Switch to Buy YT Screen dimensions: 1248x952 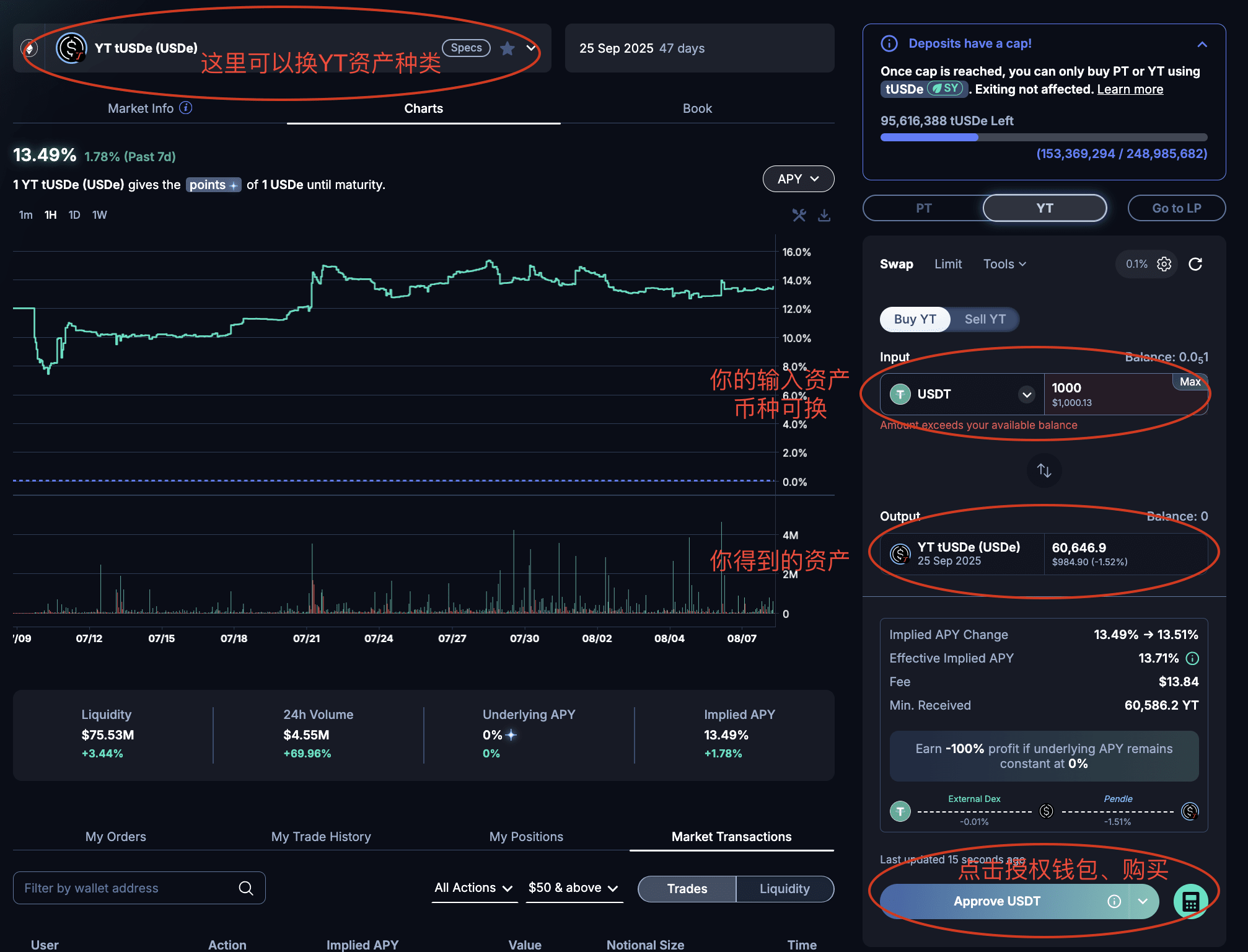(x=915, y=319)
